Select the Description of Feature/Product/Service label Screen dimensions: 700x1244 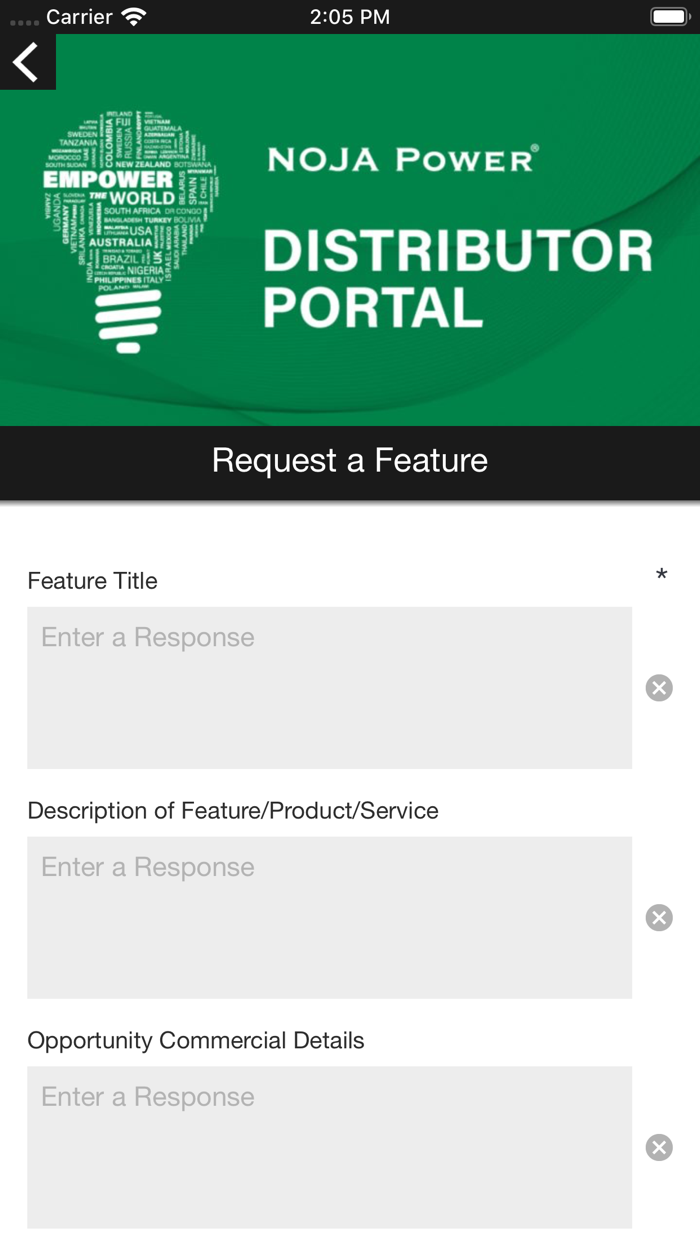click(233, 811)
